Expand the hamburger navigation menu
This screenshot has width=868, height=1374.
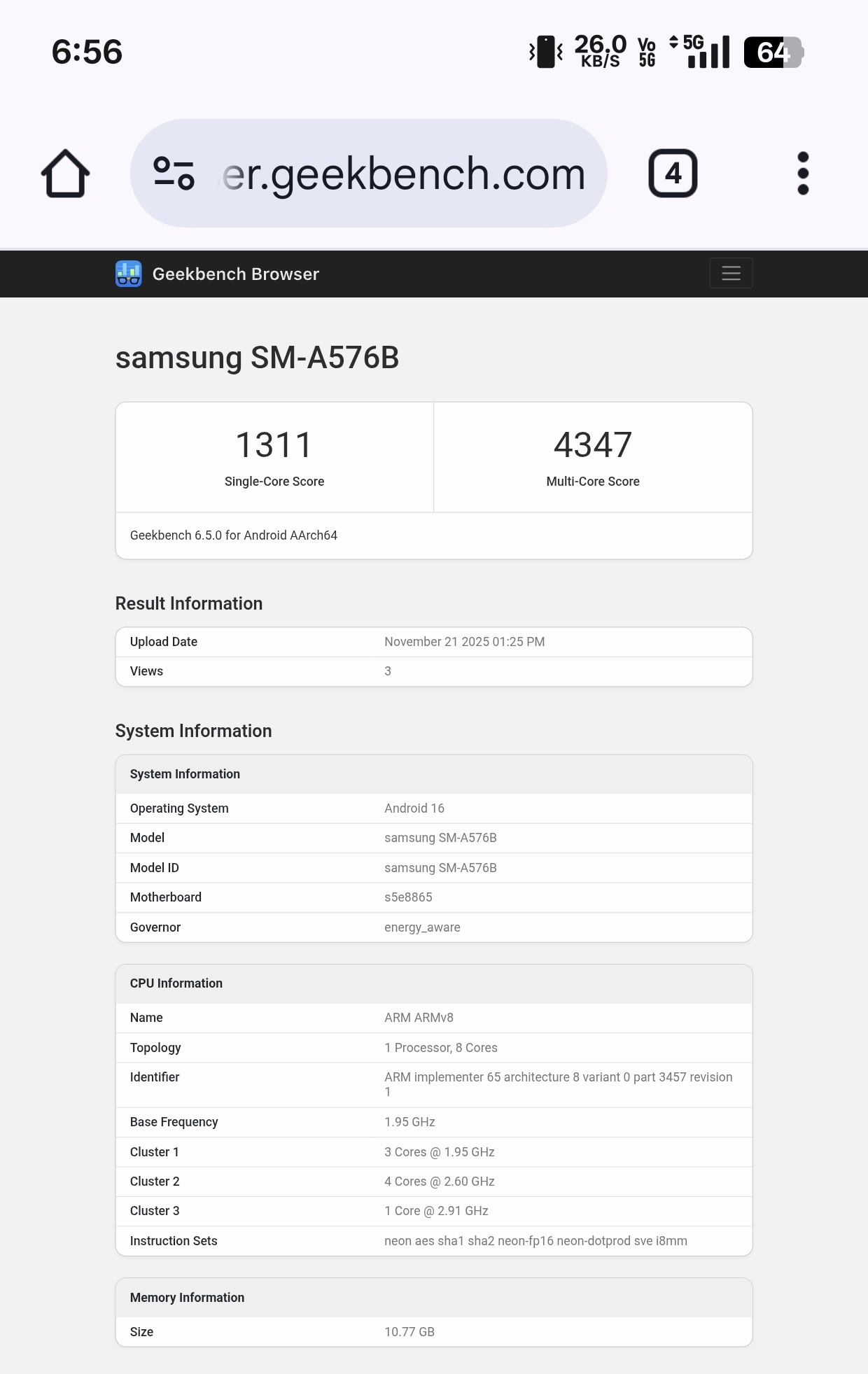tap(731, 273)
